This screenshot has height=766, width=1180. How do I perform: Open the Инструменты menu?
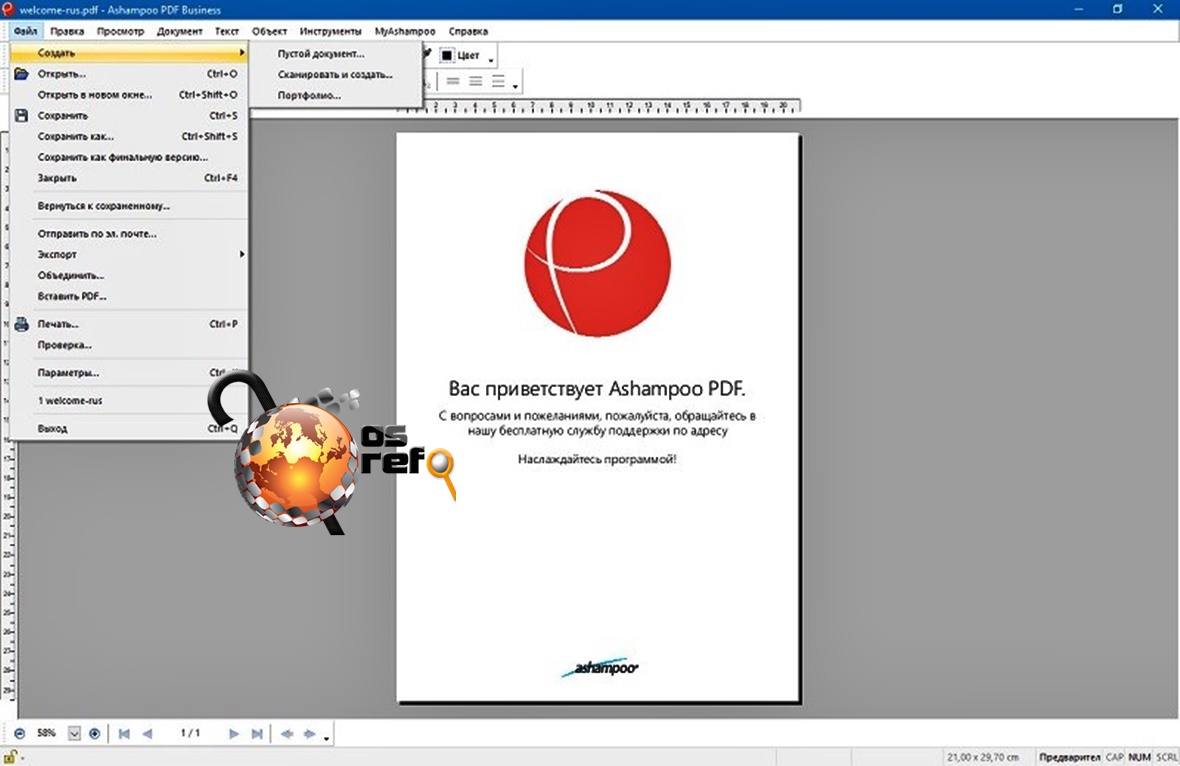pyautogui.click(x=330, y=31)
